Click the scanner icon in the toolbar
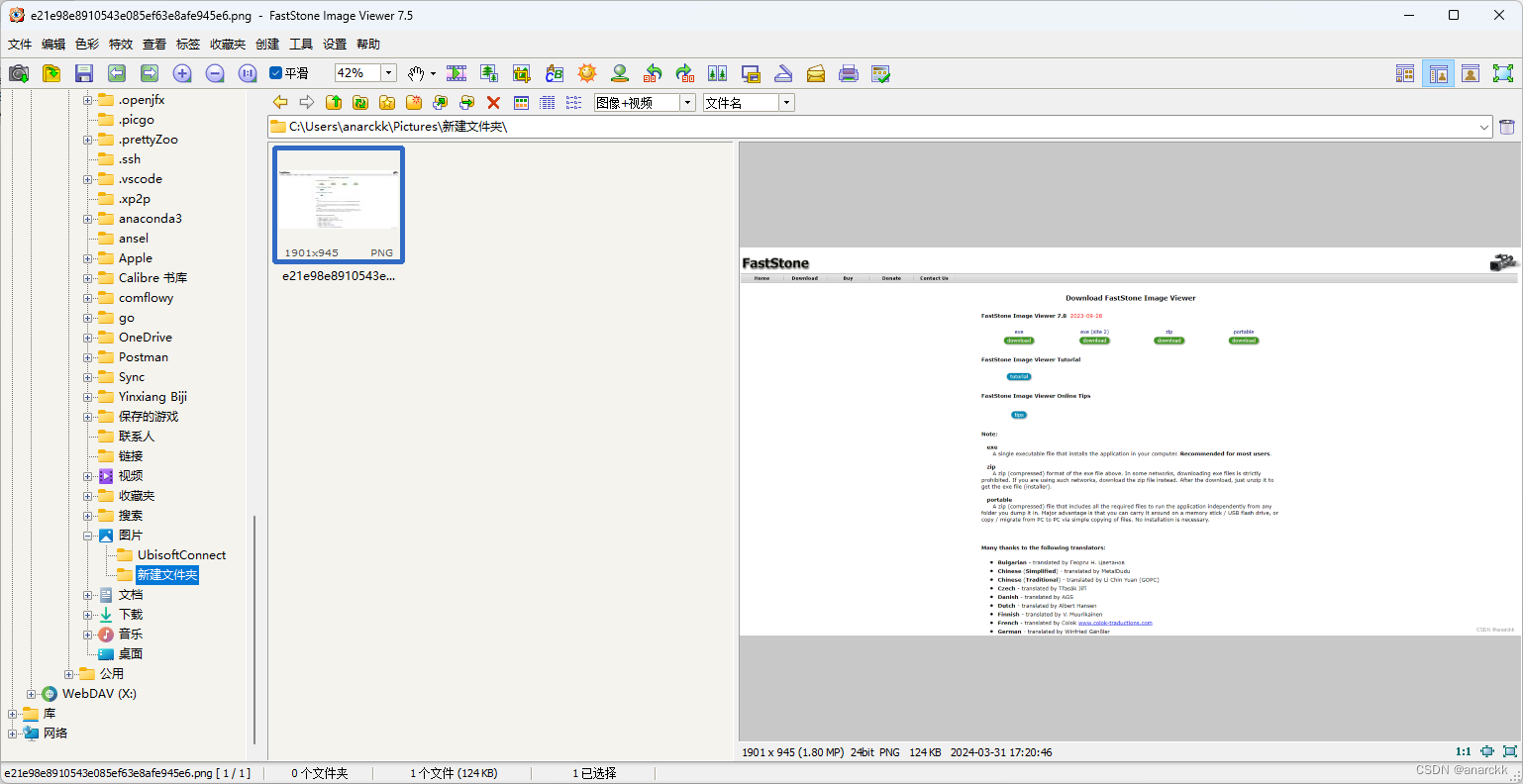The height and width of the screenshot is (784, 1523). pos(783,73)
